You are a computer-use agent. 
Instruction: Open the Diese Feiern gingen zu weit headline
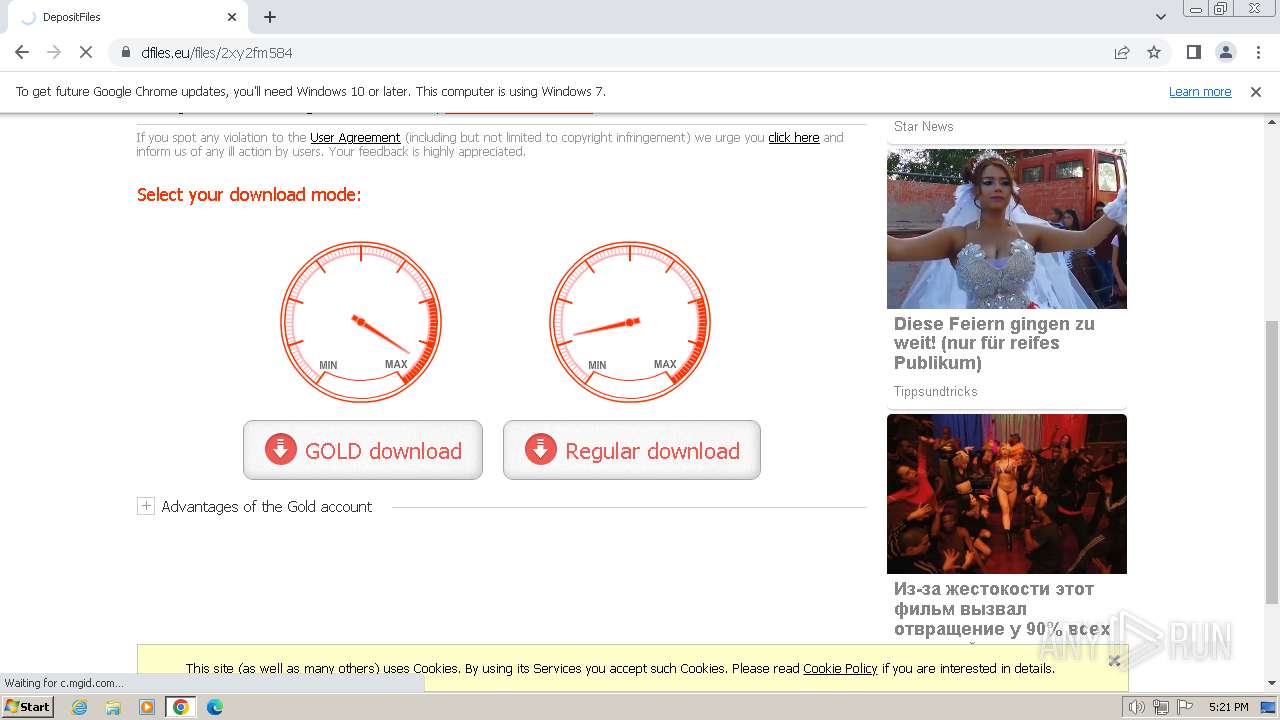click(x=994, y=343)
